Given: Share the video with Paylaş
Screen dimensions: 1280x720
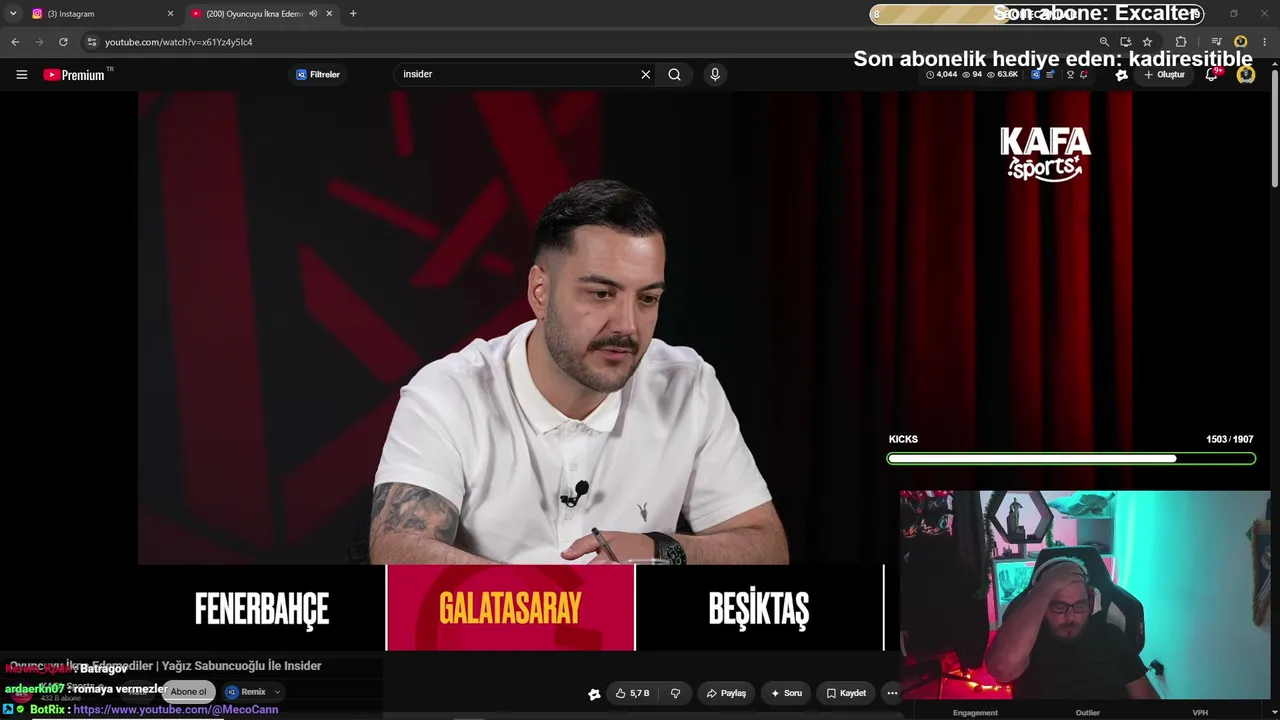Looking at the screenshot, I should pyautogui.click(x=726, y=693).
